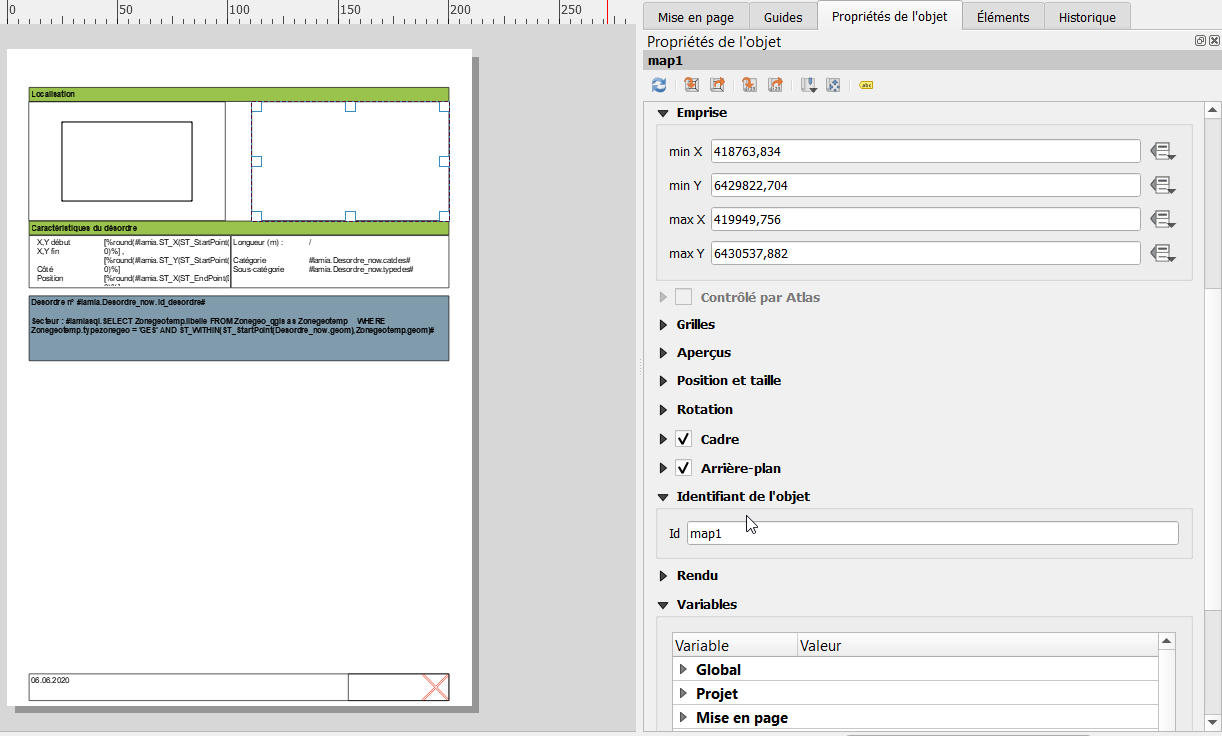
Task: Click the max X value field
Action: click(x=926, y=219)
